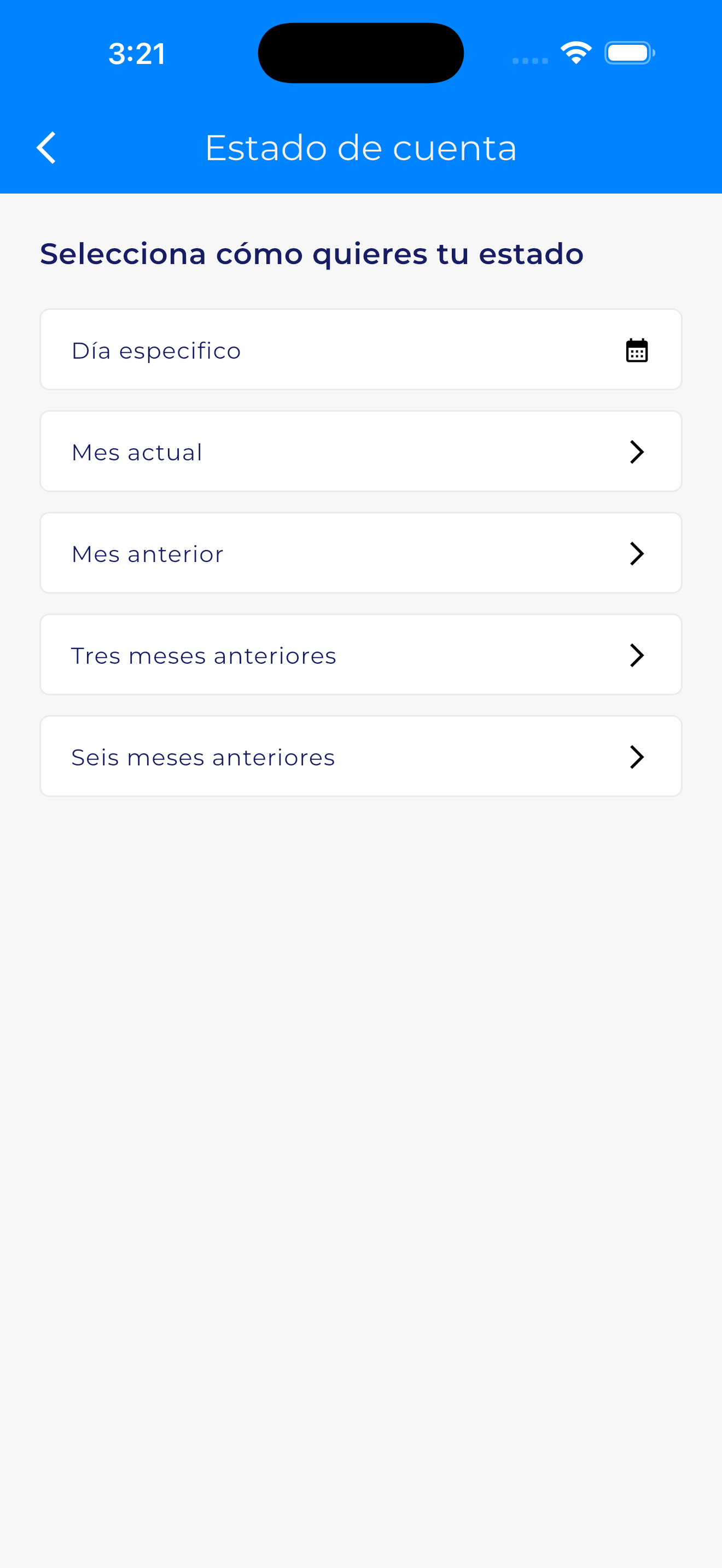Tap the Dynamic Island at the top
Viewport: 722px width, 1568px height.
[360, 53]
